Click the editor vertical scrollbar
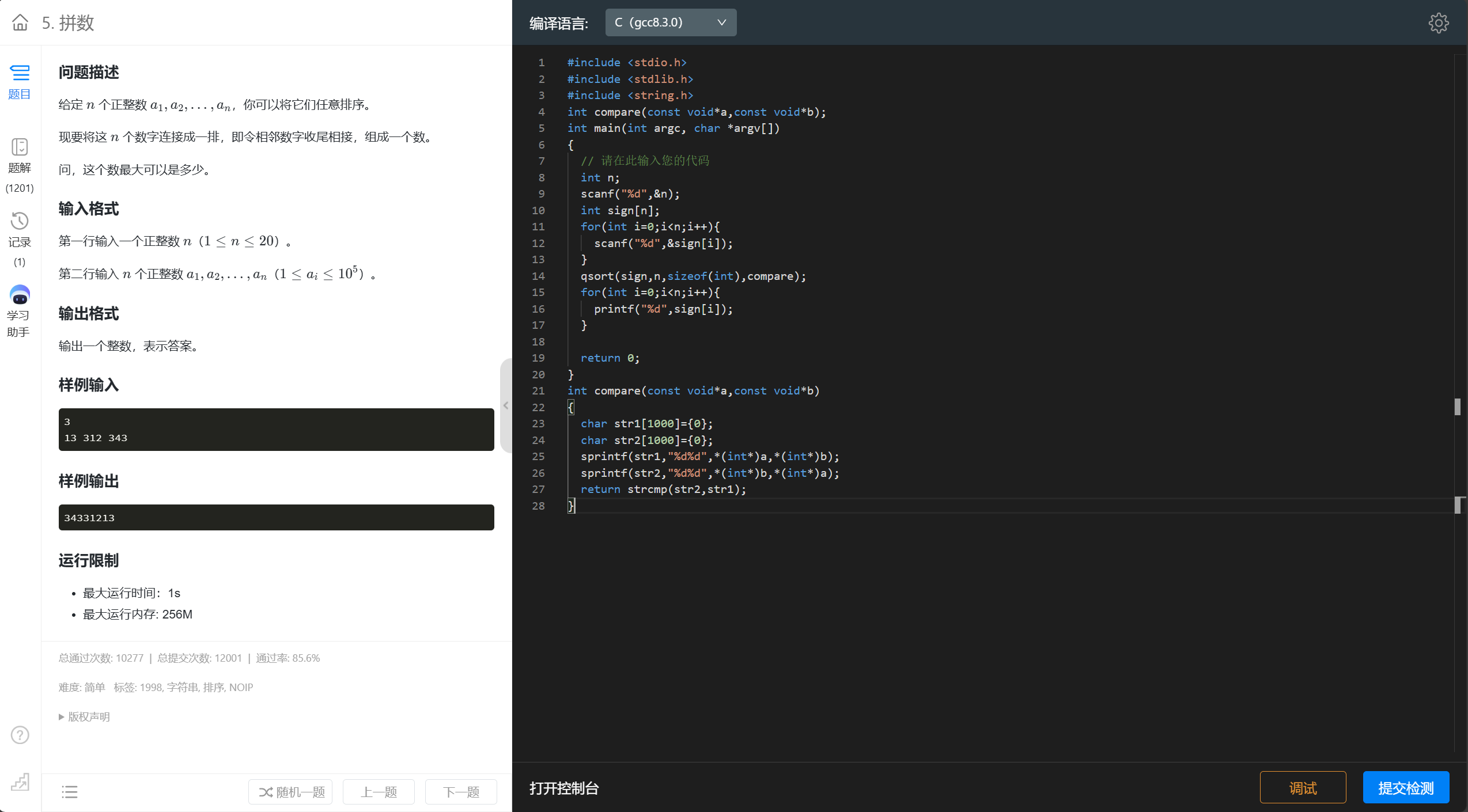The width and height of the screenshot is (1468, 812). [1458, 407]
